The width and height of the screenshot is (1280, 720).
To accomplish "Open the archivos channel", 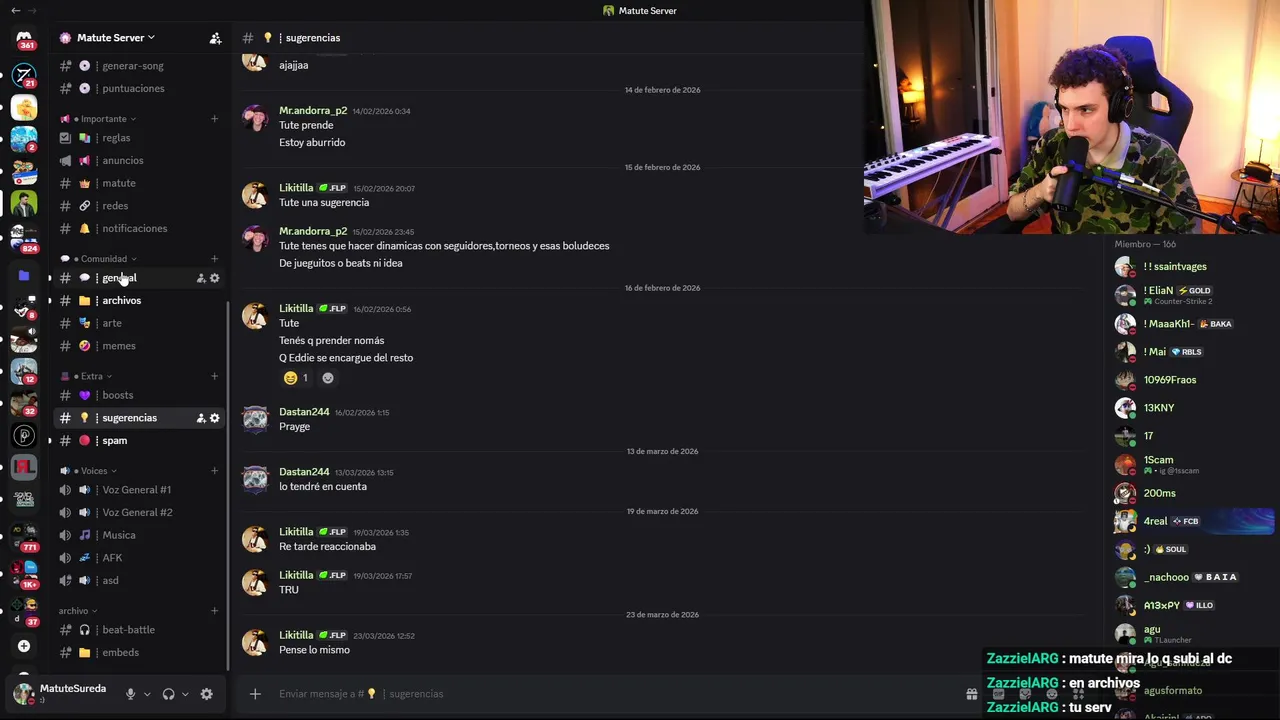I will [121, 301].
